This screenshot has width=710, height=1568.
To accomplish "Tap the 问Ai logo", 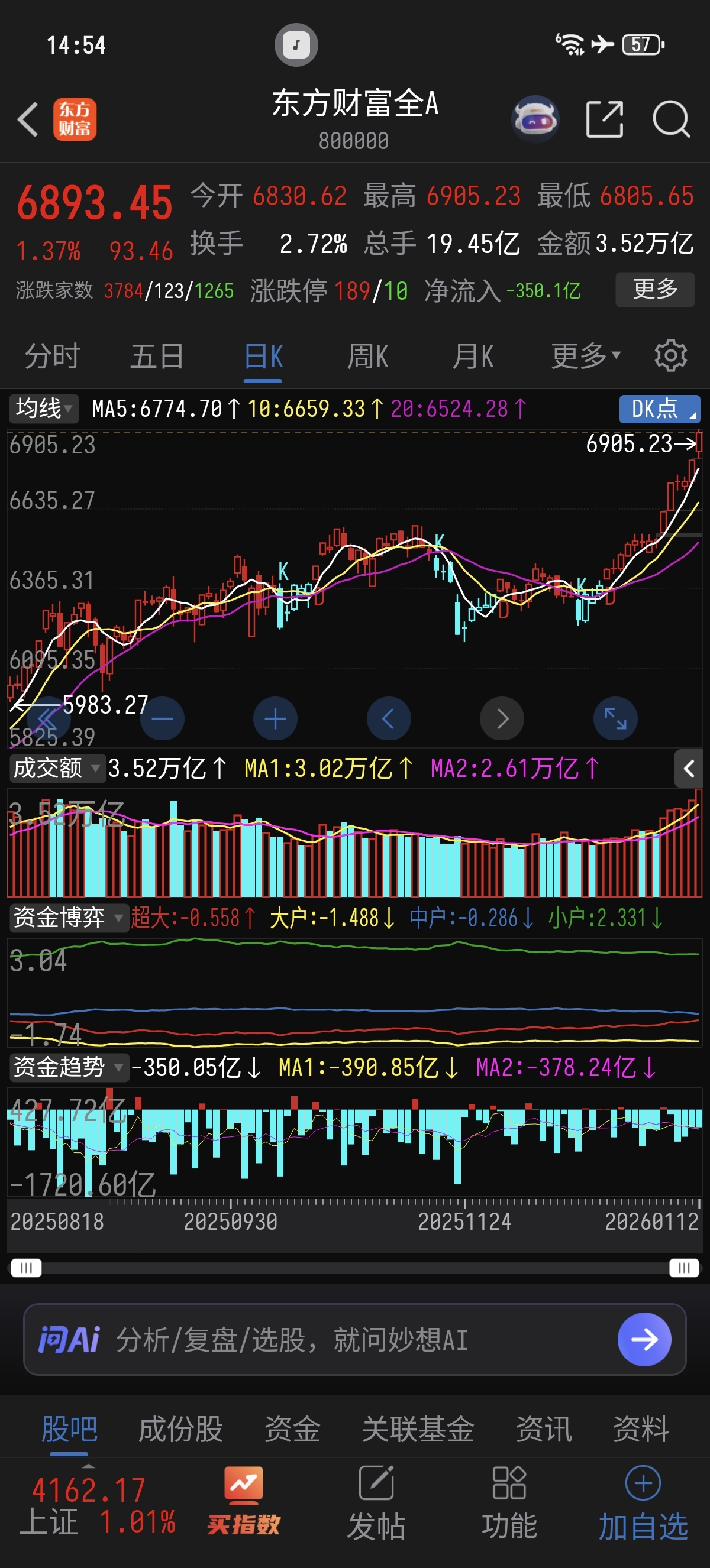I will click(x=69, y=1339).
